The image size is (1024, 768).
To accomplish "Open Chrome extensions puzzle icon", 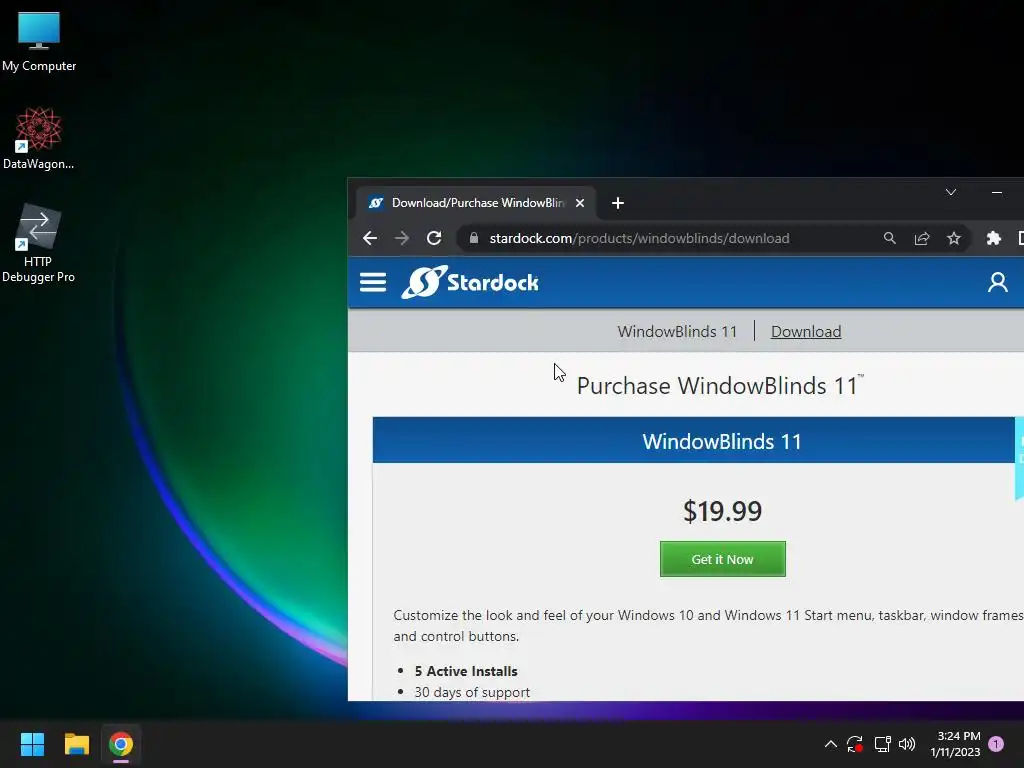I will [993, 238].
